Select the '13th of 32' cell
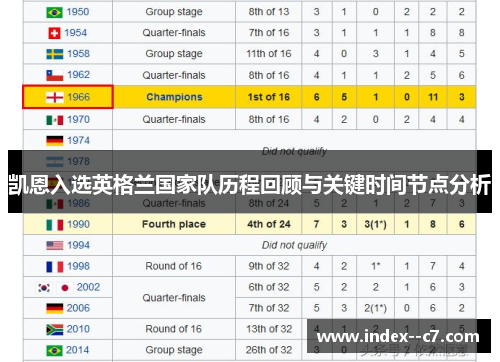The width and height of the screenshot is (500, 362). (x=268, y=329)
